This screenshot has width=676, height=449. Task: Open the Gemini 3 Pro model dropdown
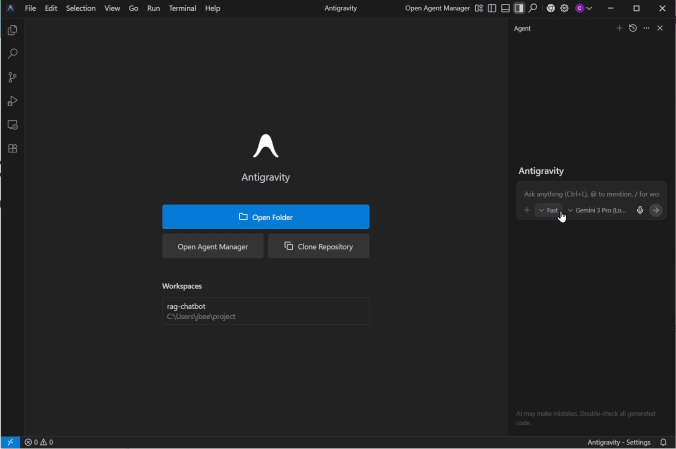tap(597, 210)
